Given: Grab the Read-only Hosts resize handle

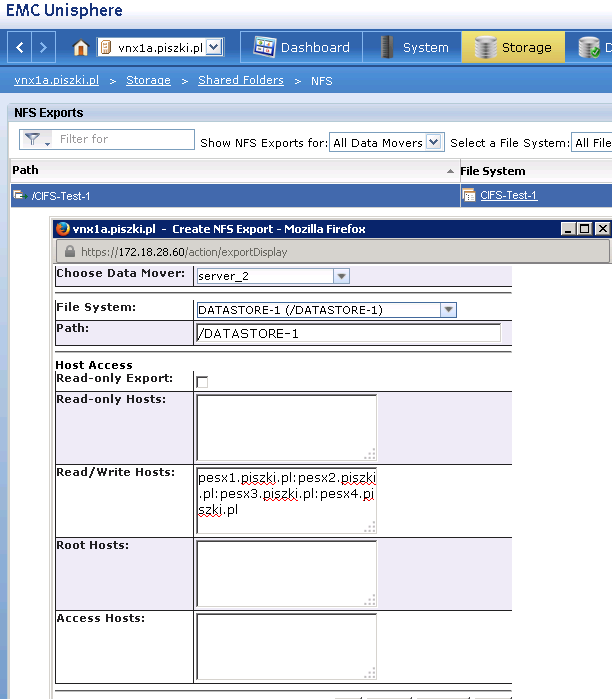Looking at the screenshot, I should coord(370,454).
